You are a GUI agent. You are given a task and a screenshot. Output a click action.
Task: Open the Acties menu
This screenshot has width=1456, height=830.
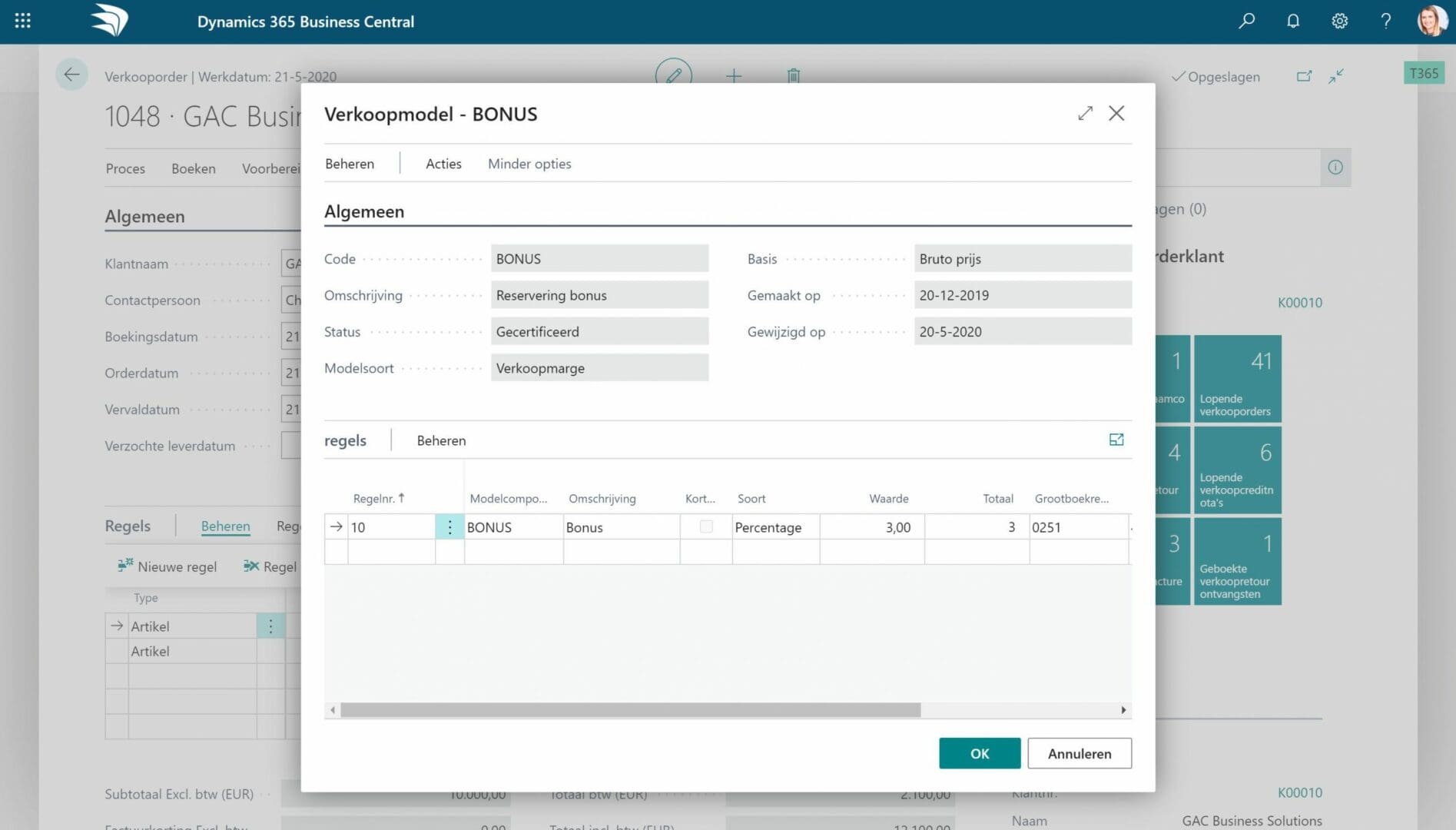[x=443, y=164]
